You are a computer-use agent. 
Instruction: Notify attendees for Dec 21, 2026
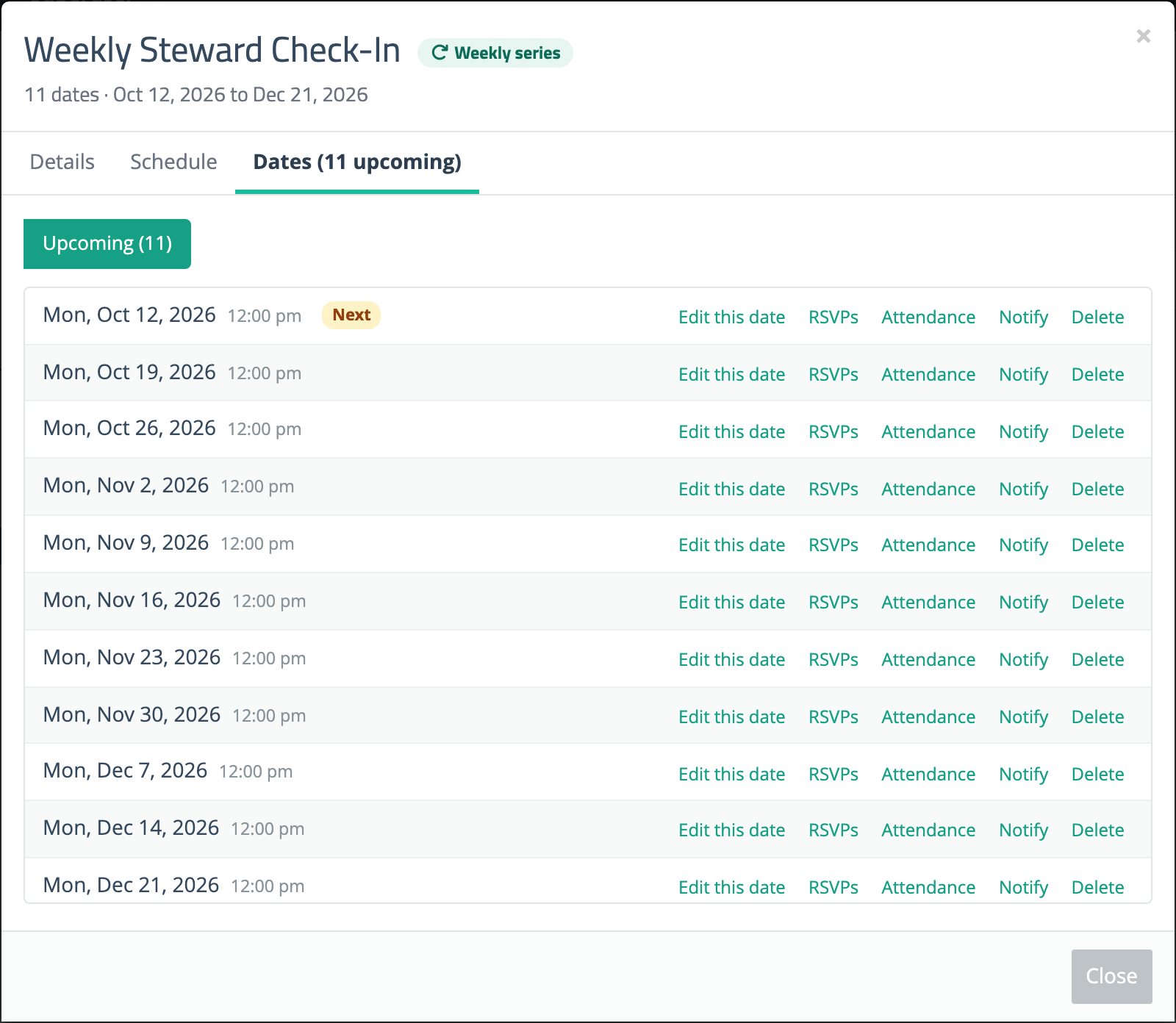click(x=1023, y=887)
